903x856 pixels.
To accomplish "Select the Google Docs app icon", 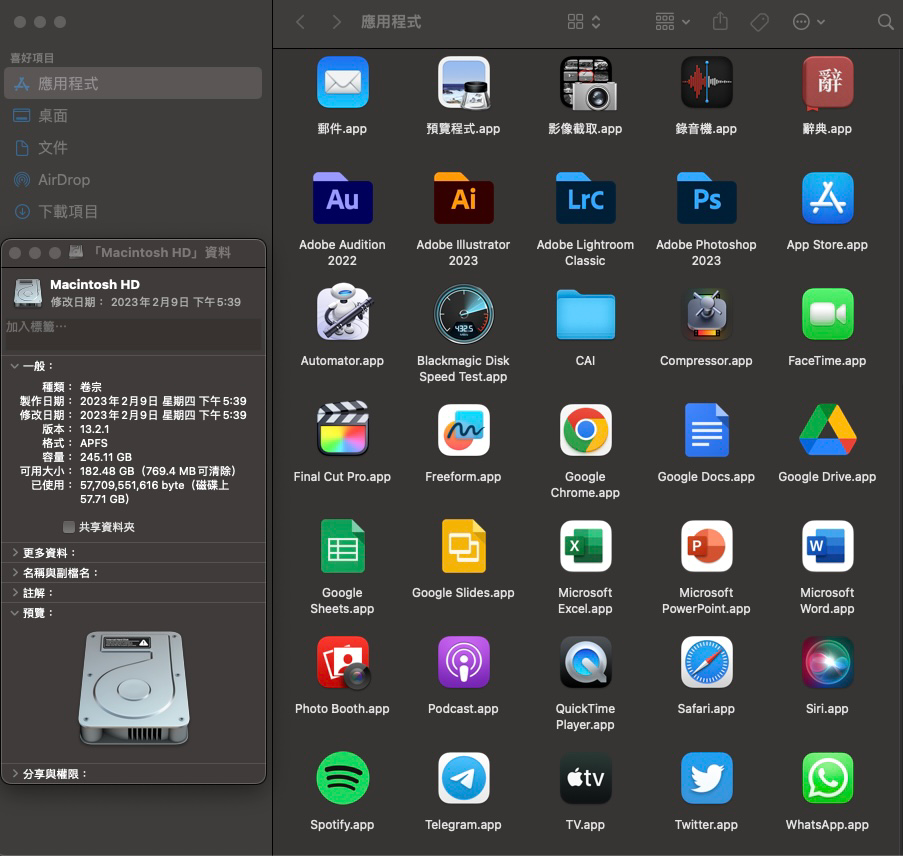I will click(x=707, y=430).
